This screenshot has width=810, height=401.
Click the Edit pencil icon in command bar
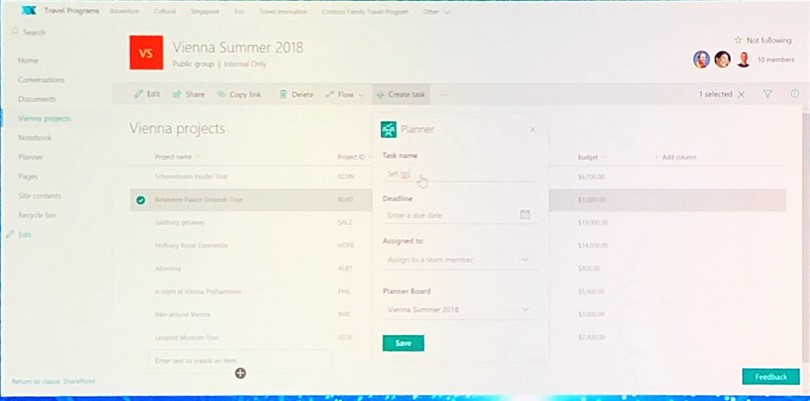[138, 94]
